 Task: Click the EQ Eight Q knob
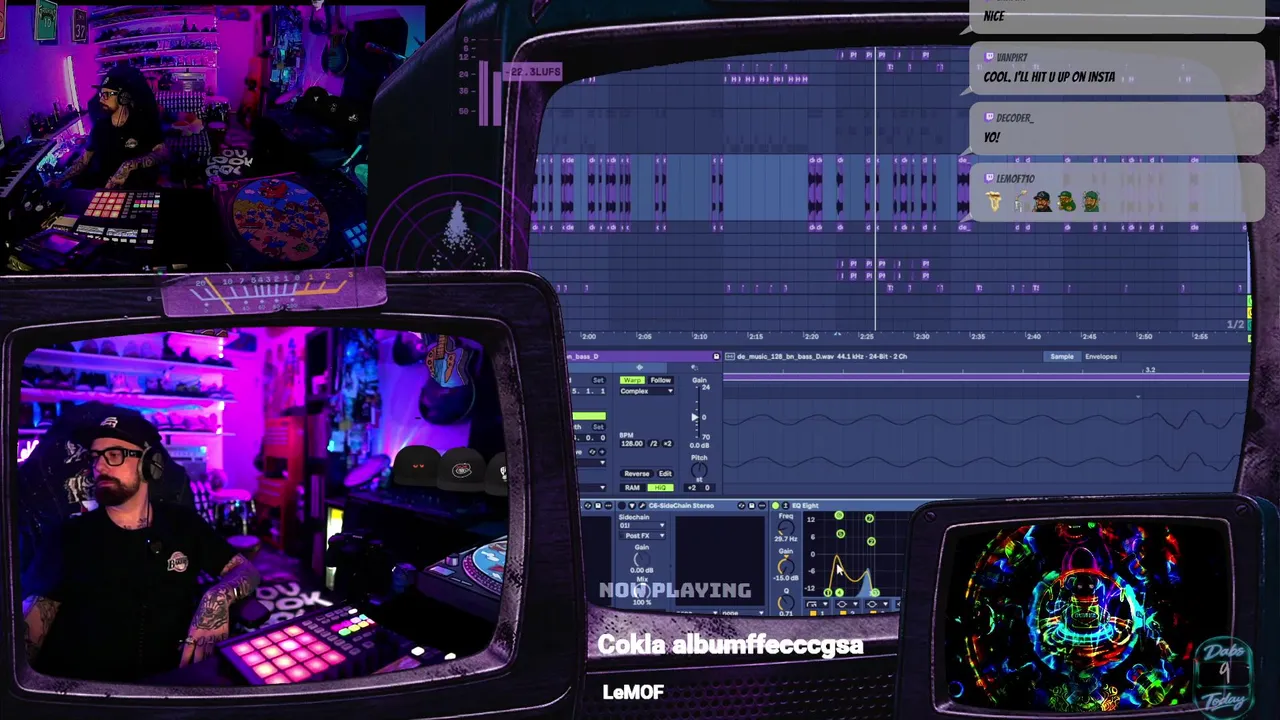[786, 603]
